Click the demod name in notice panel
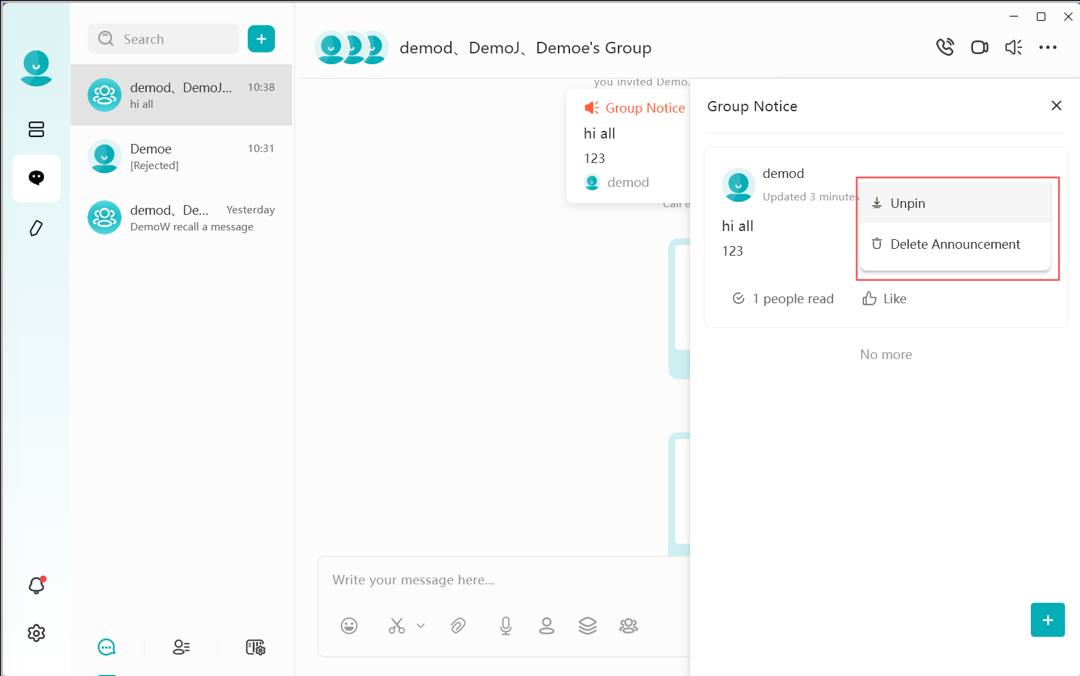 click(x=783, y=173)
